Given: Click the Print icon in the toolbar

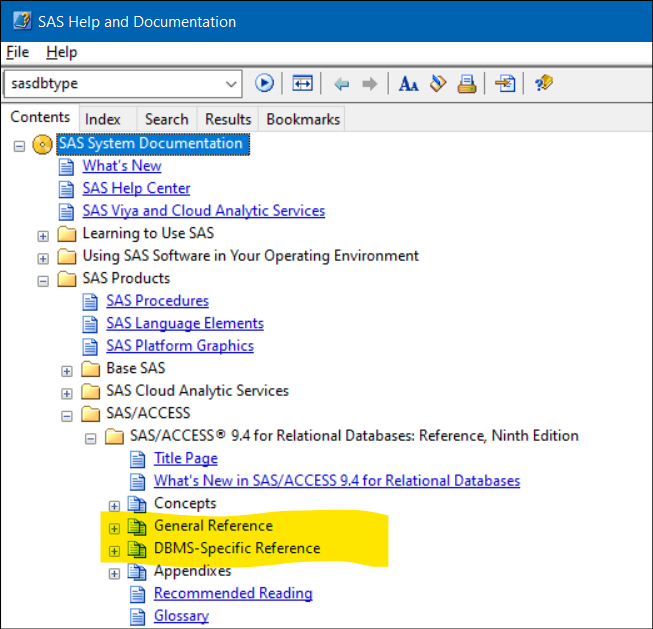Looking at the screenshot, I should tap(466, 83).
